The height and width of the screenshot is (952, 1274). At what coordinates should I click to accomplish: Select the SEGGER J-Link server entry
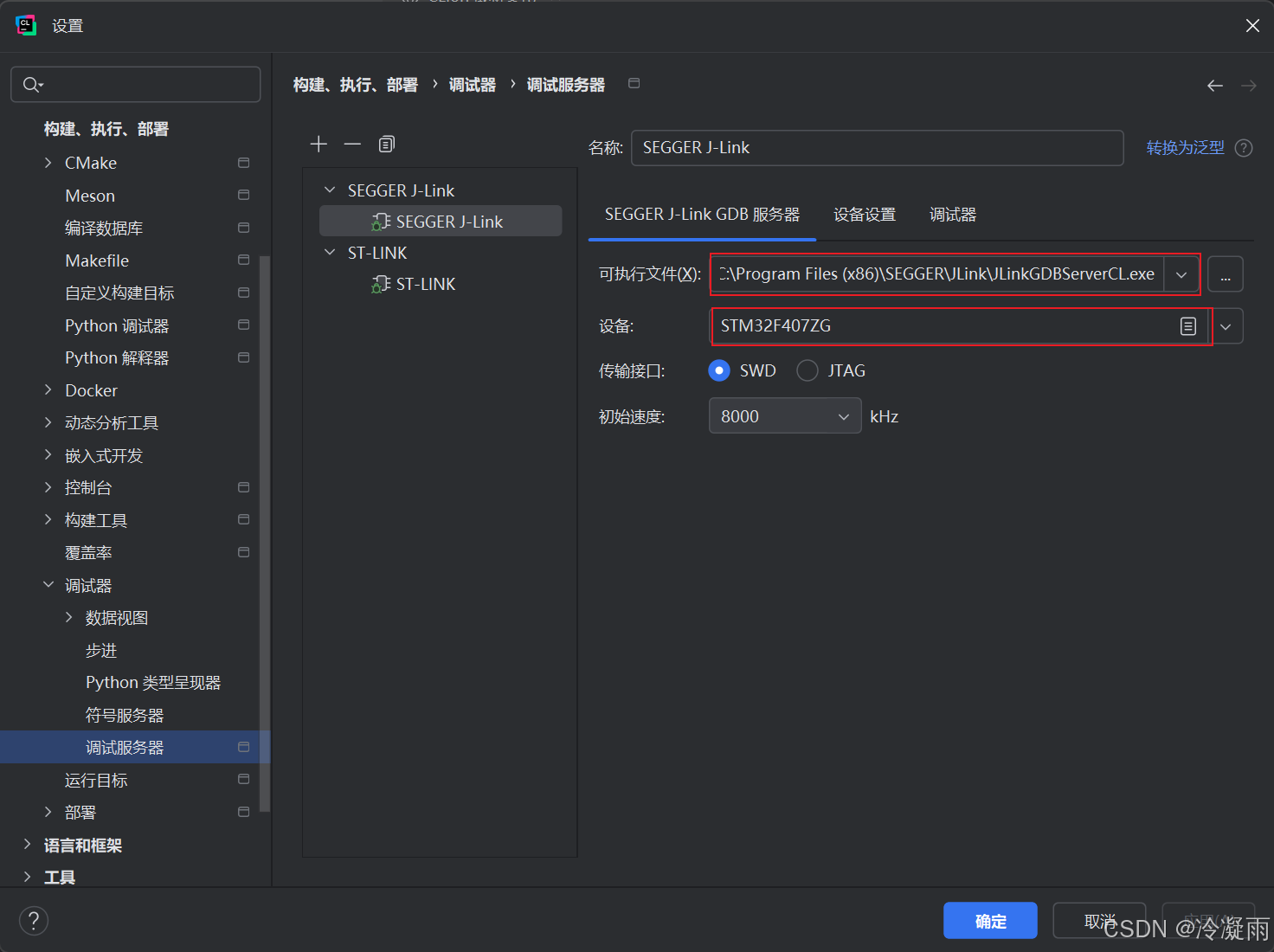coord(441,221)
